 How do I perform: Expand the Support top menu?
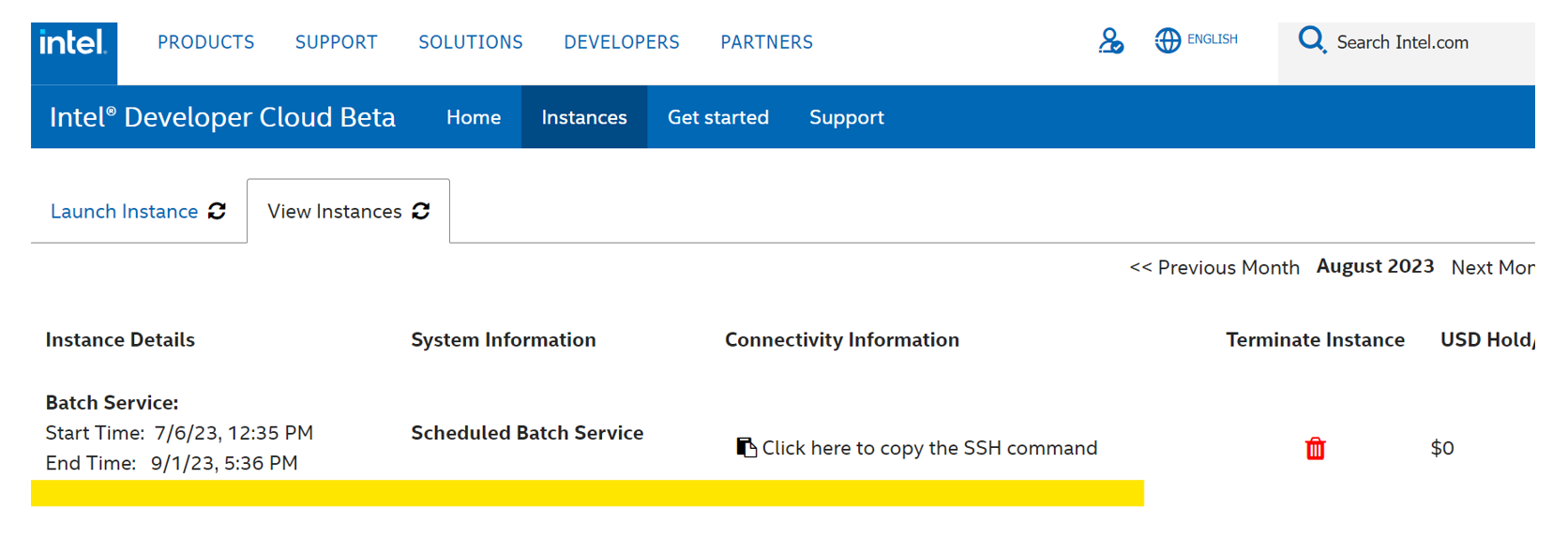[x=336, y=42]
